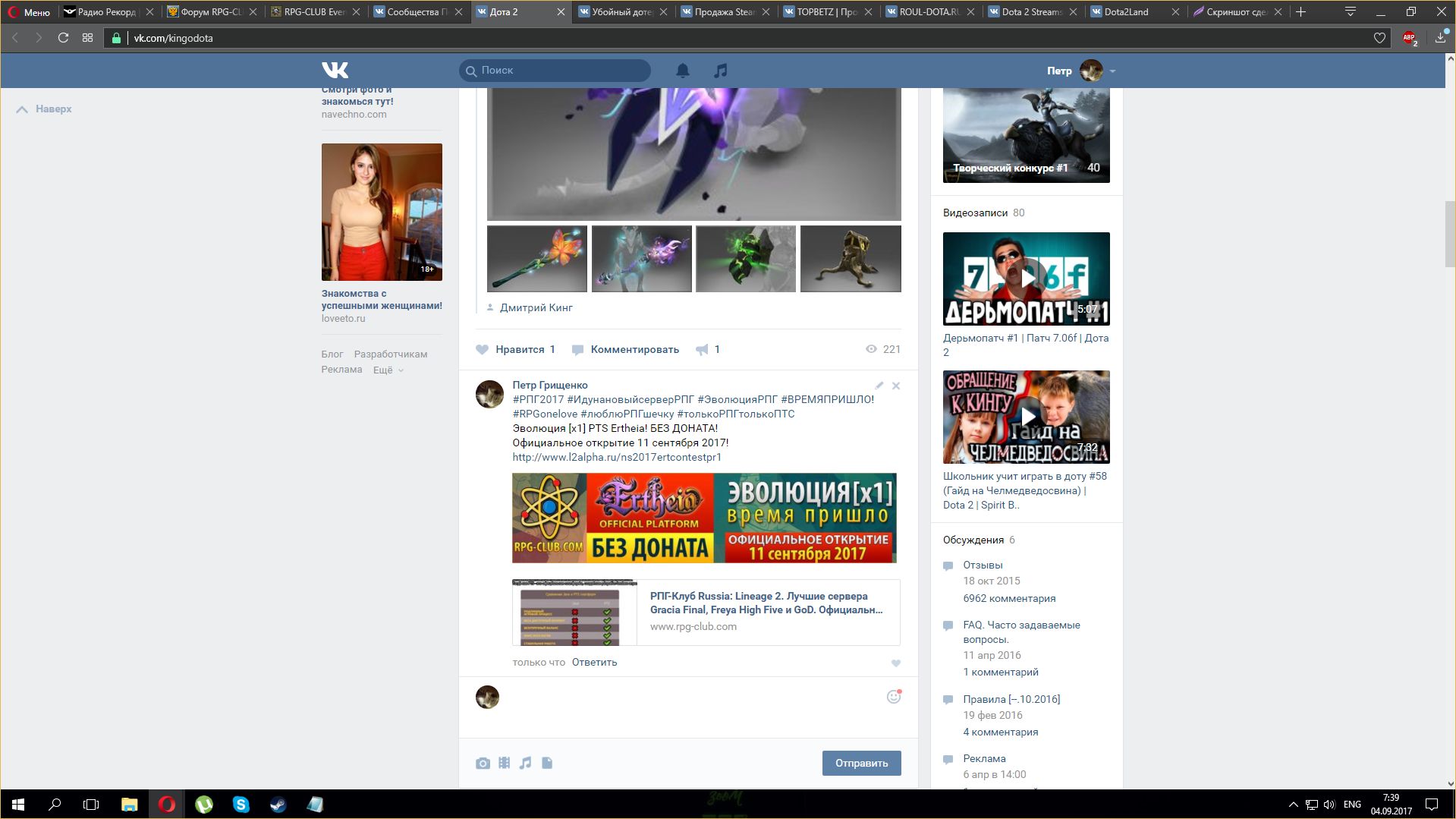
Task: Attach a video with film icon
Action: pos(504,763)
